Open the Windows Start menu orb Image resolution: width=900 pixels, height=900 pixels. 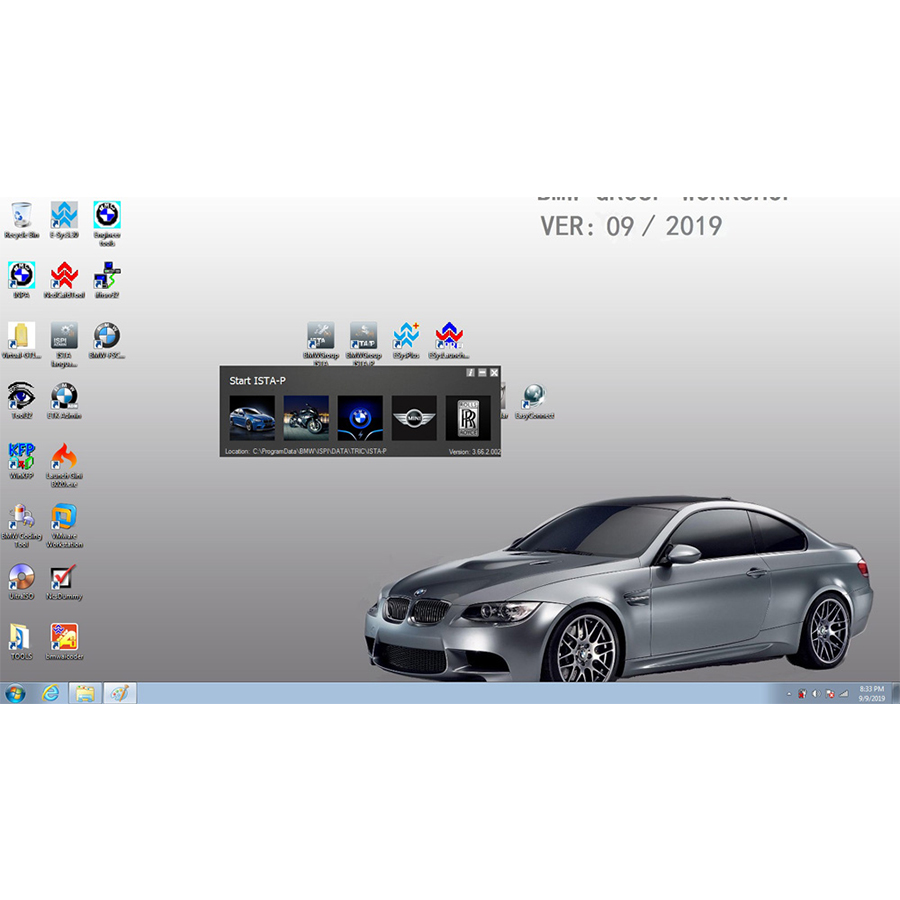[16, 693]
